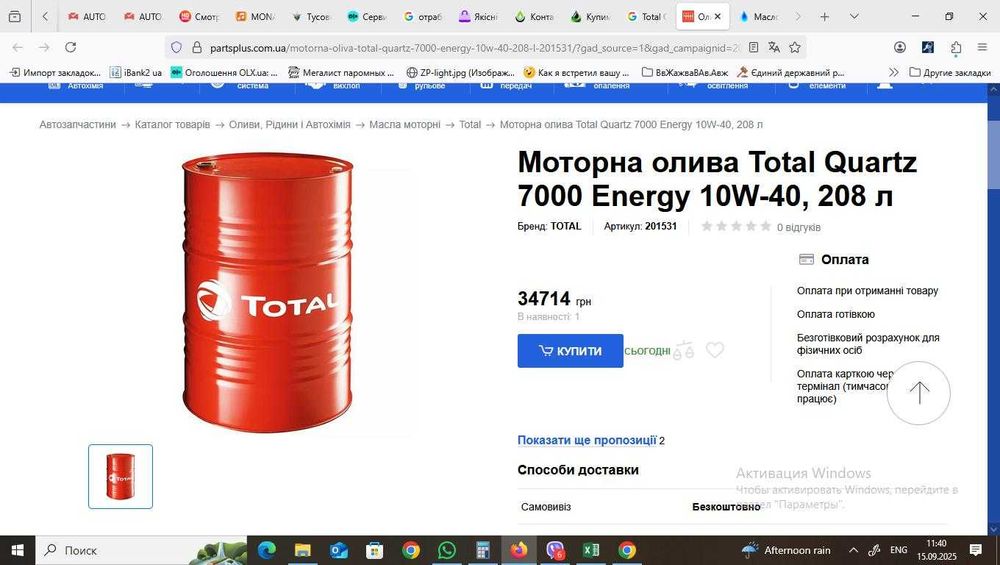Switch to the Total Google search tab

point(646,17)
